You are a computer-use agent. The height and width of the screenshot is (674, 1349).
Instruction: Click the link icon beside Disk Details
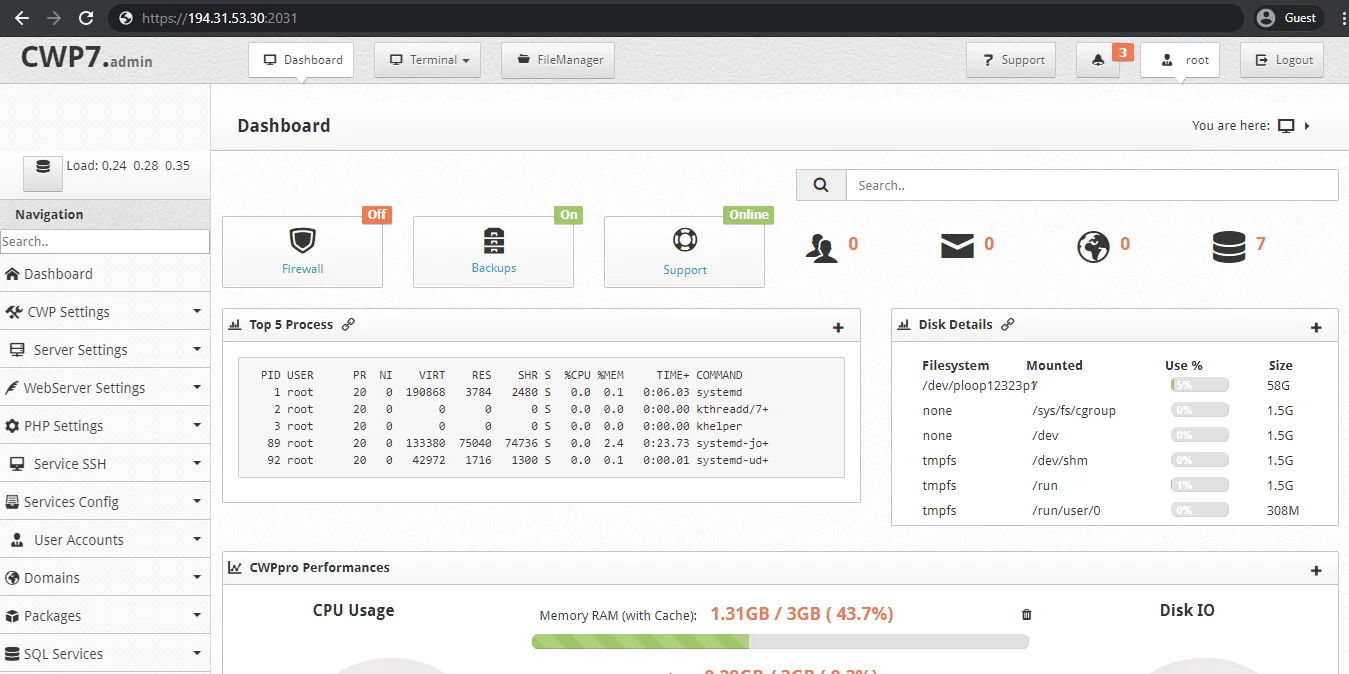point(1008,325)
